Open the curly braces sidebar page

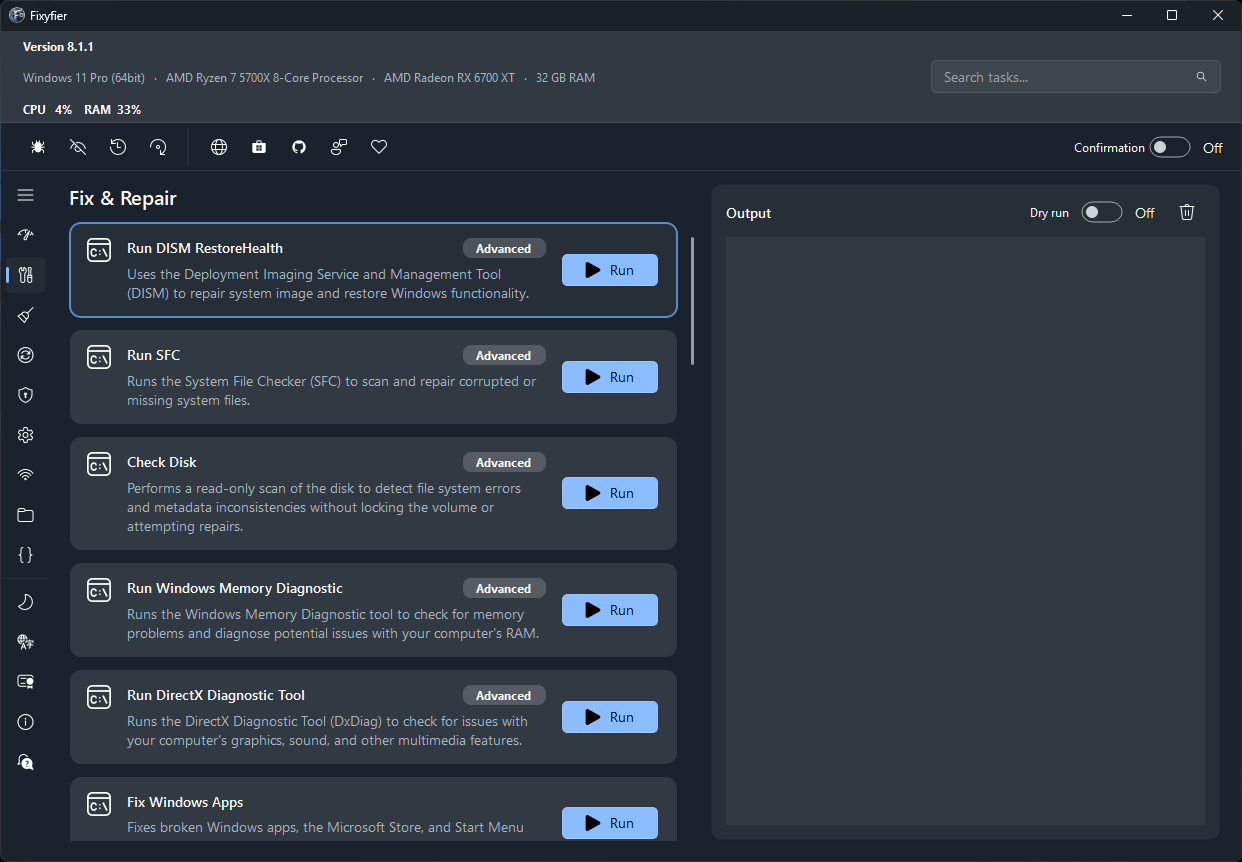tap(26, 555)
